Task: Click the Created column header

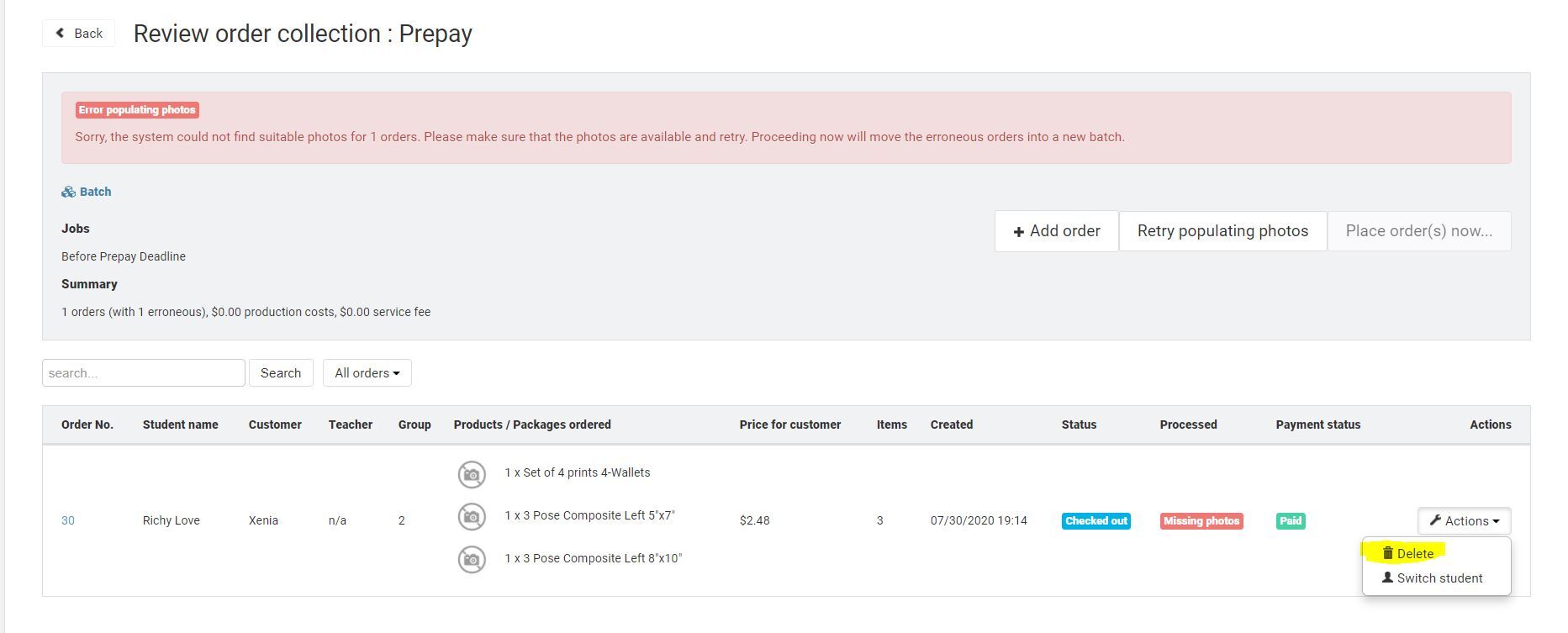Action: [952, 425]
